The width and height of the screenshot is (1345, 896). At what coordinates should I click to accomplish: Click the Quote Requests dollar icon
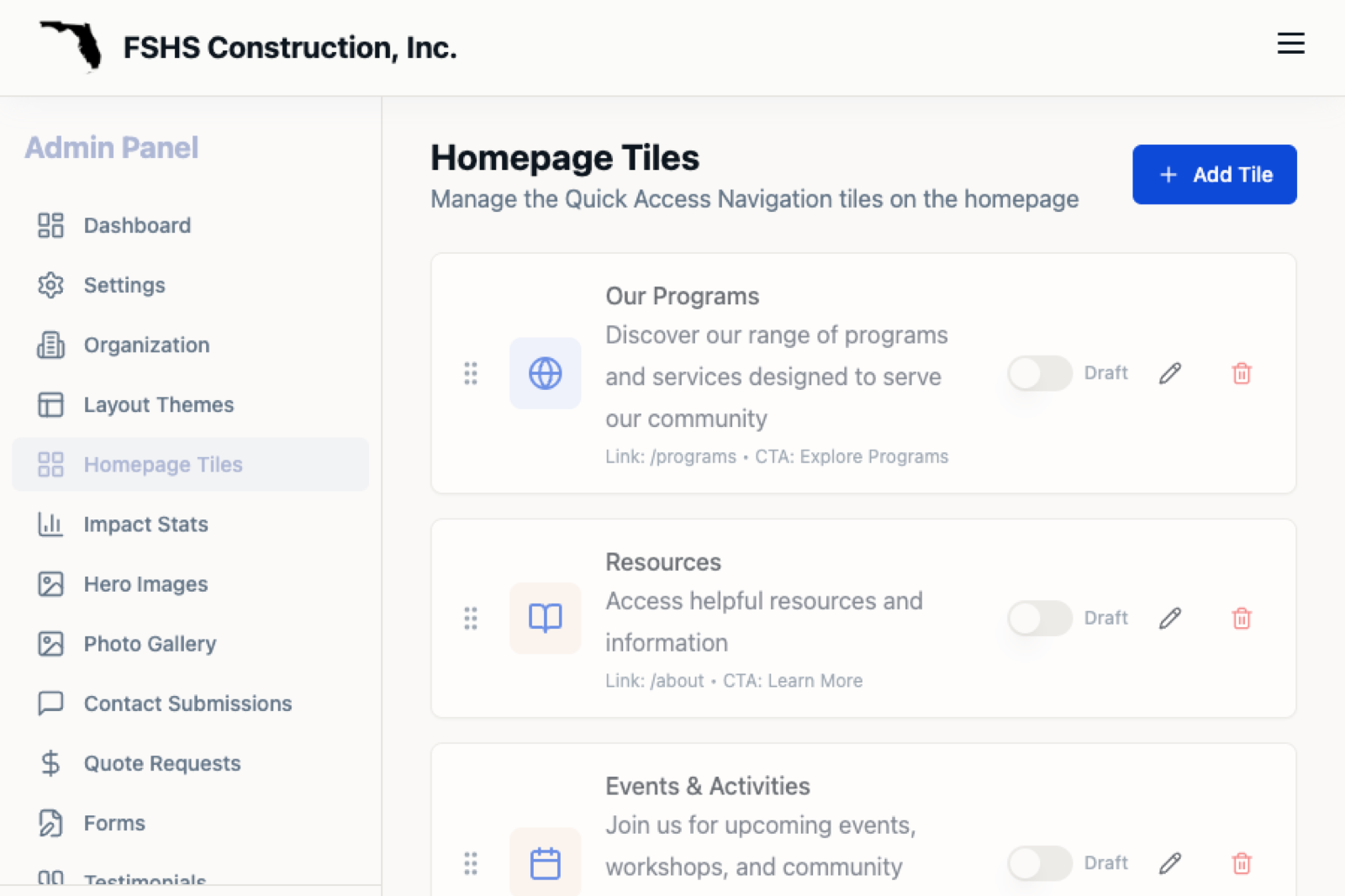(50, 763)
